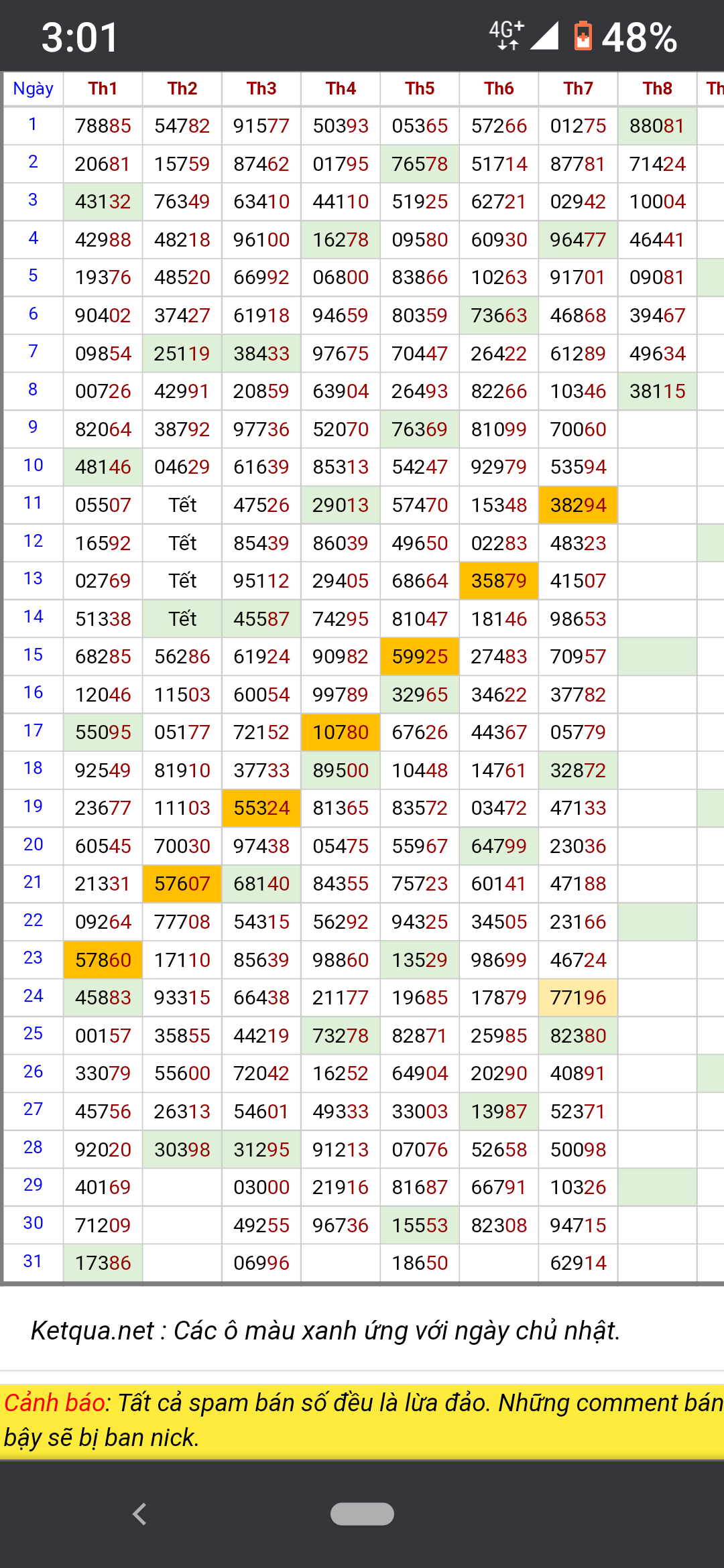
Task: Tap the battery icon in the status bar
Action: (583, 36)
